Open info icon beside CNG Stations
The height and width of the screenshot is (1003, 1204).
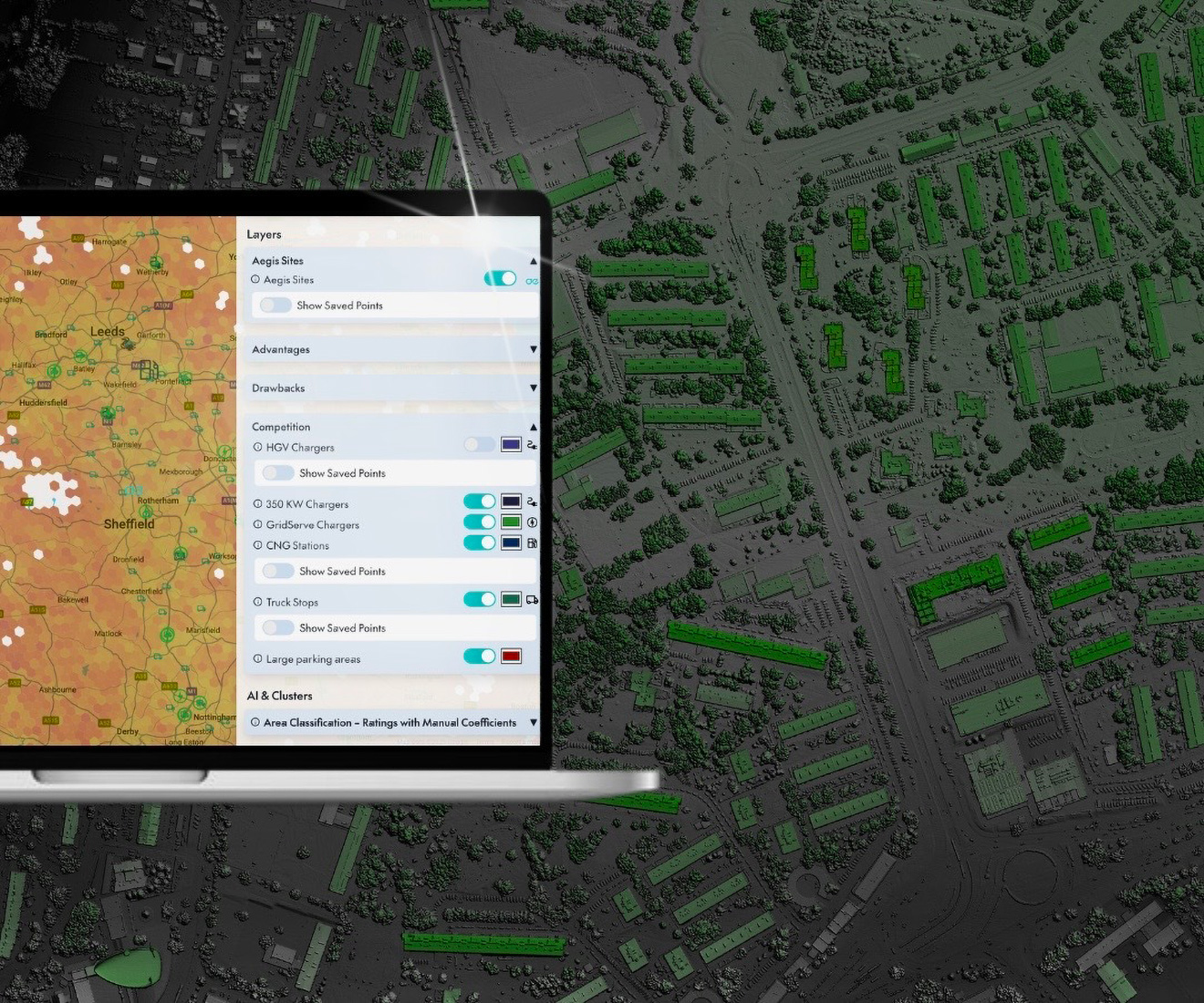click(258, 545)
